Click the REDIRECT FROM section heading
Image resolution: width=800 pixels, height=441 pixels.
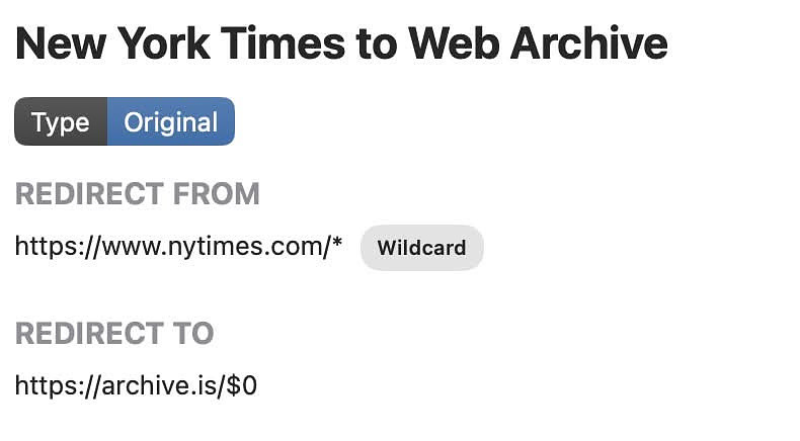click(138, 194)
